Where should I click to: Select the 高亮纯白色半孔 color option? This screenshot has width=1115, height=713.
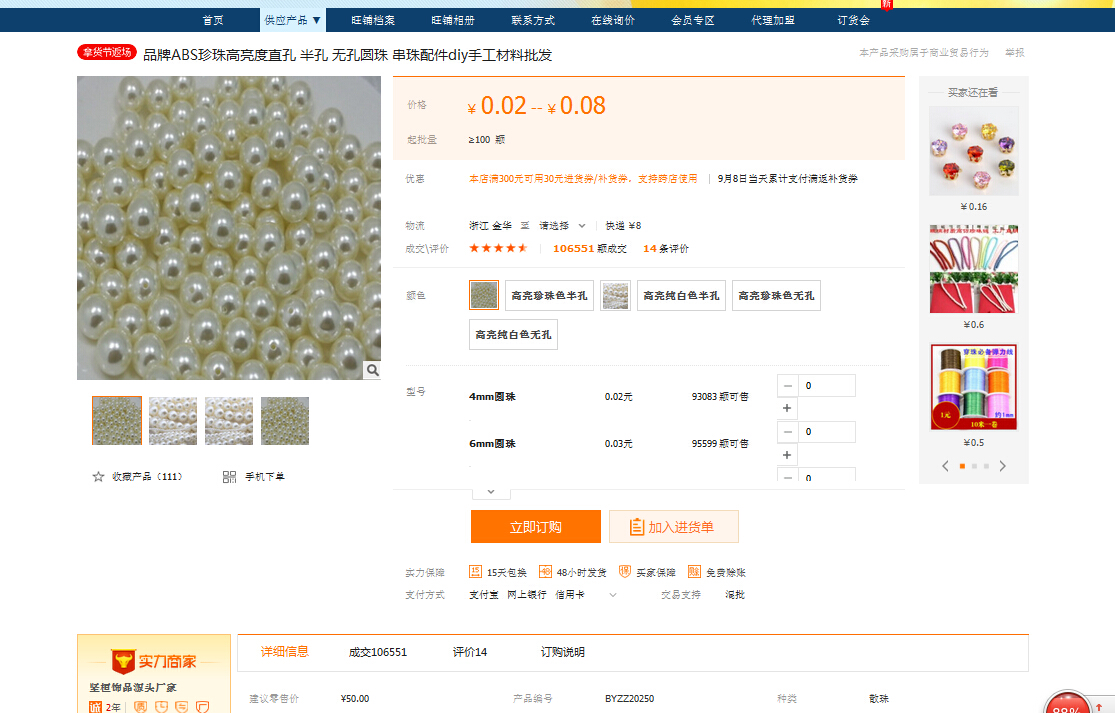(681, 296)
